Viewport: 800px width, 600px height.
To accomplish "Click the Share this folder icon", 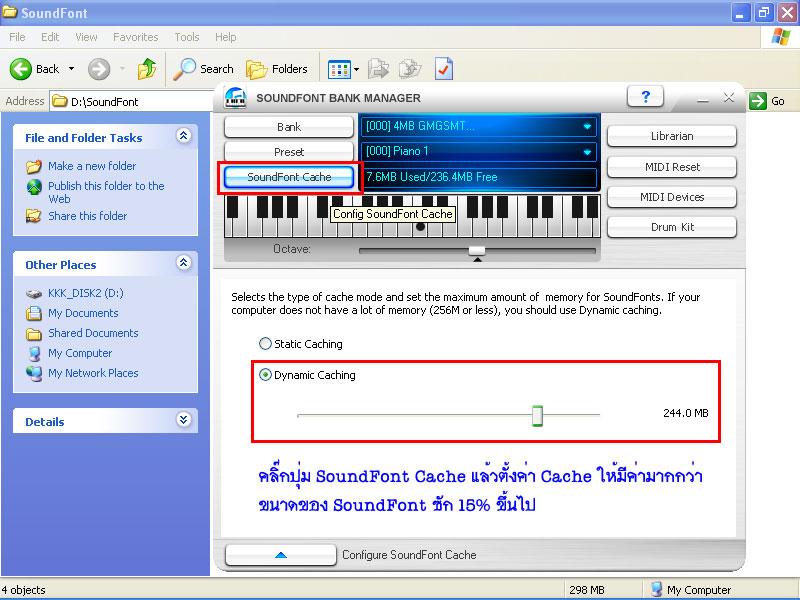I will click(34, 216).
